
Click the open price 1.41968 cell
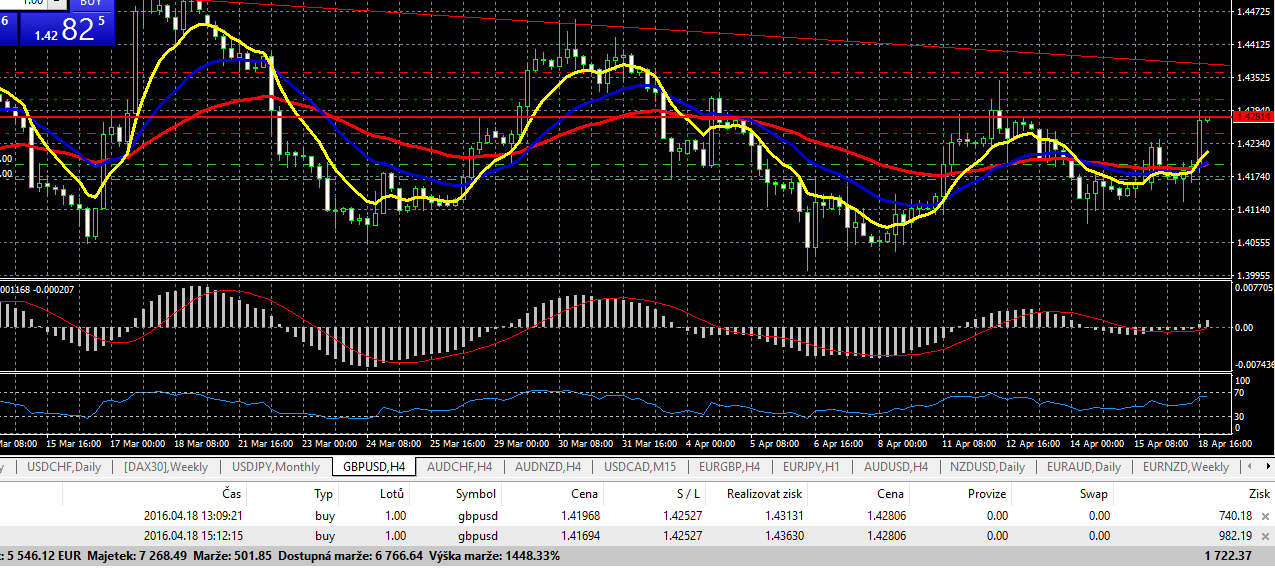coord(579,516)
